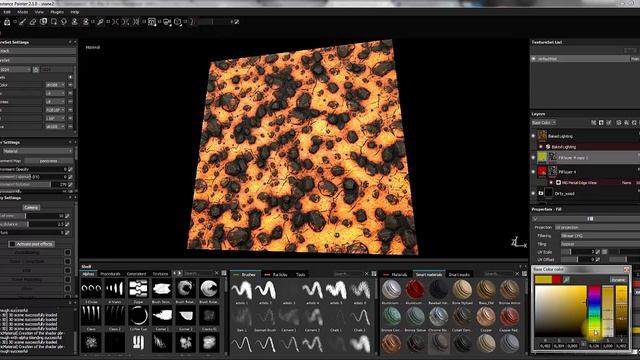Image resolution: width=640 pixels, height=360 pixels.
Task: Enable the Activate post effects checkbox
Action: pyautogui.click(x=12, y=244)
